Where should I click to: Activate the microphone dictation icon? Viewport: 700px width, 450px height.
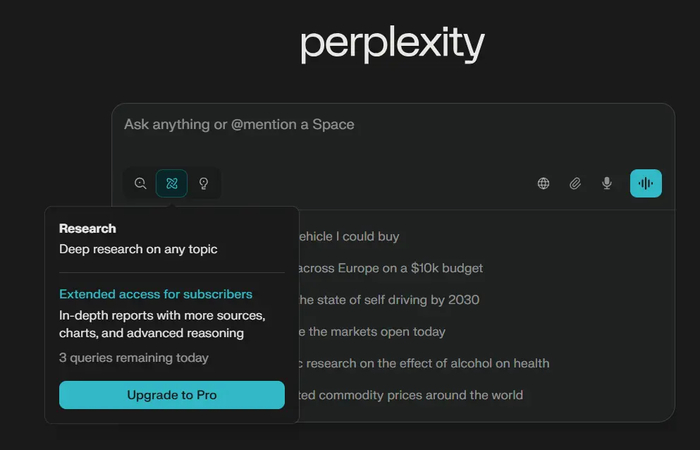[x=606, y=183]
